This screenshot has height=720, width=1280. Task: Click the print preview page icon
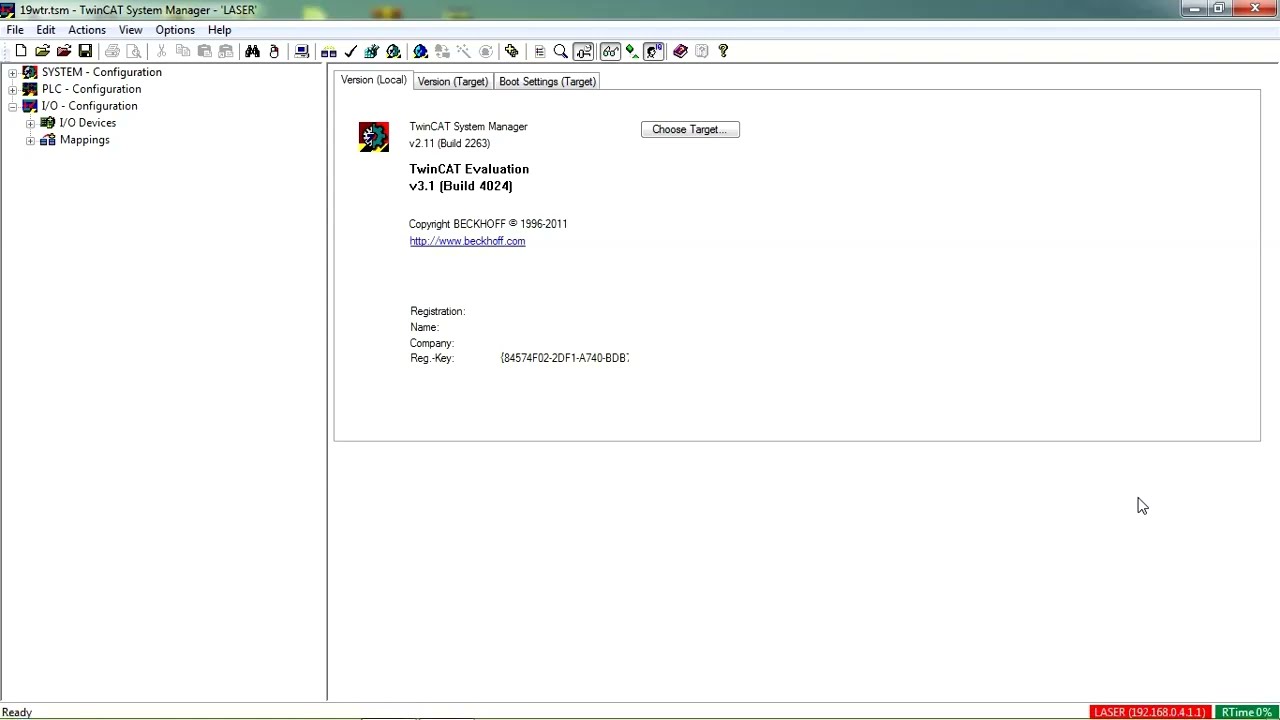coord(134,51)
